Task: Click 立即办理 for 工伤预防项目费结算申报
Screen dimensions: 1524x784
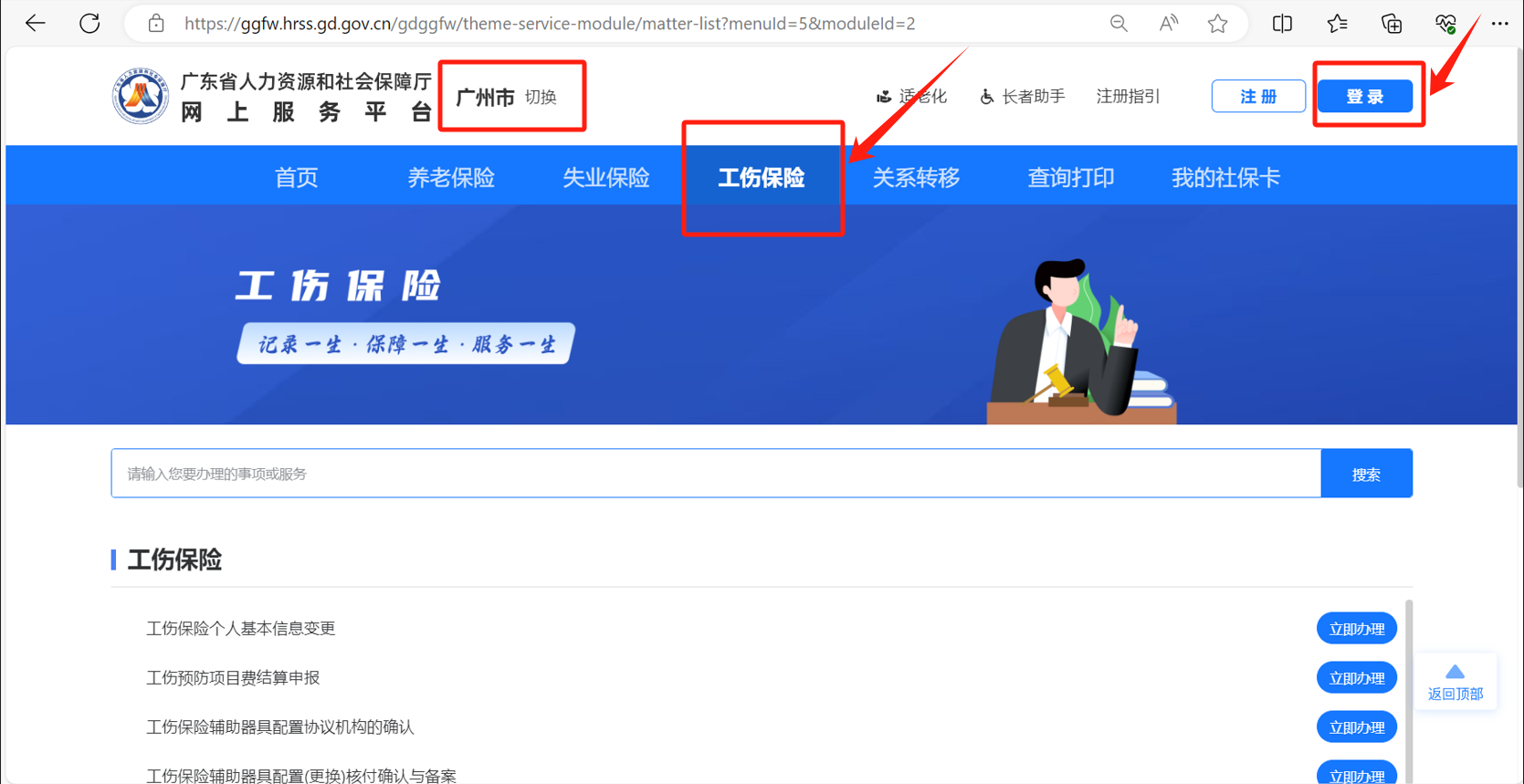Action: pos(1357,678)
